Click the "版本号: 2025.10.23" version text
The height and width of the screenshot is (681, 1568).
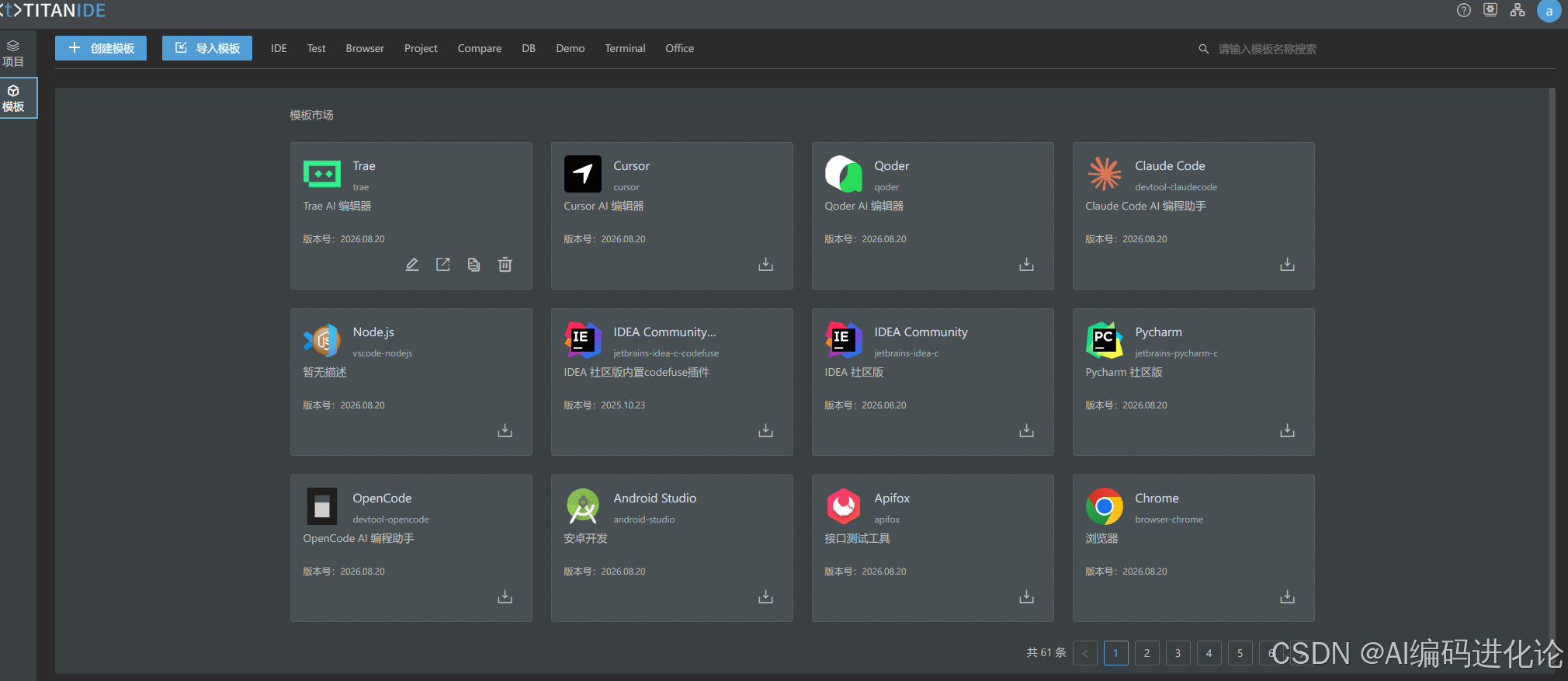click(605, 405)
